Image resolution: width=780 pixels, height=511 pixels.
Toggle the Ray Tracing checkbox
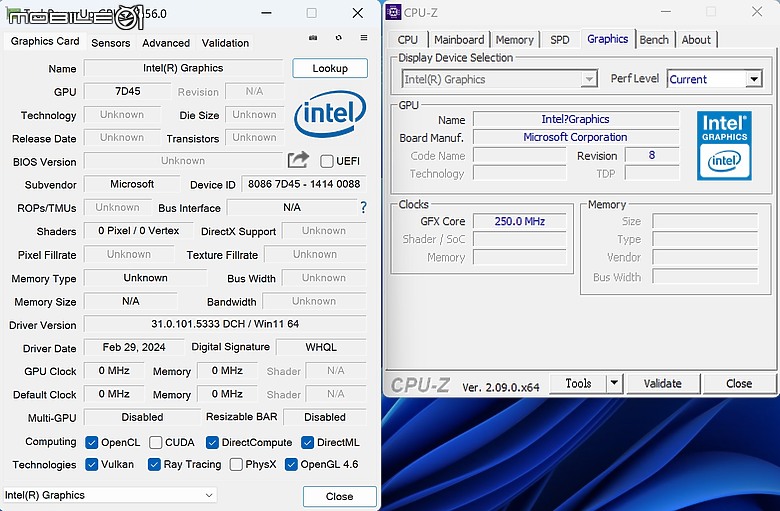pos(154,464)
